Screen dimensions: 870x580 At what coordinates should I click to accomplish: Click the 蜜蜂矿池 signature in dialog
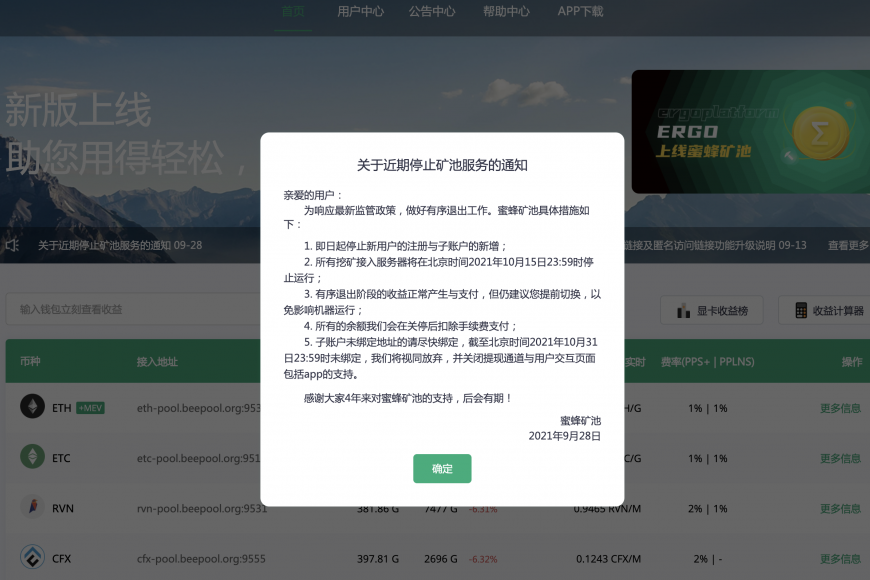[580, 421]
